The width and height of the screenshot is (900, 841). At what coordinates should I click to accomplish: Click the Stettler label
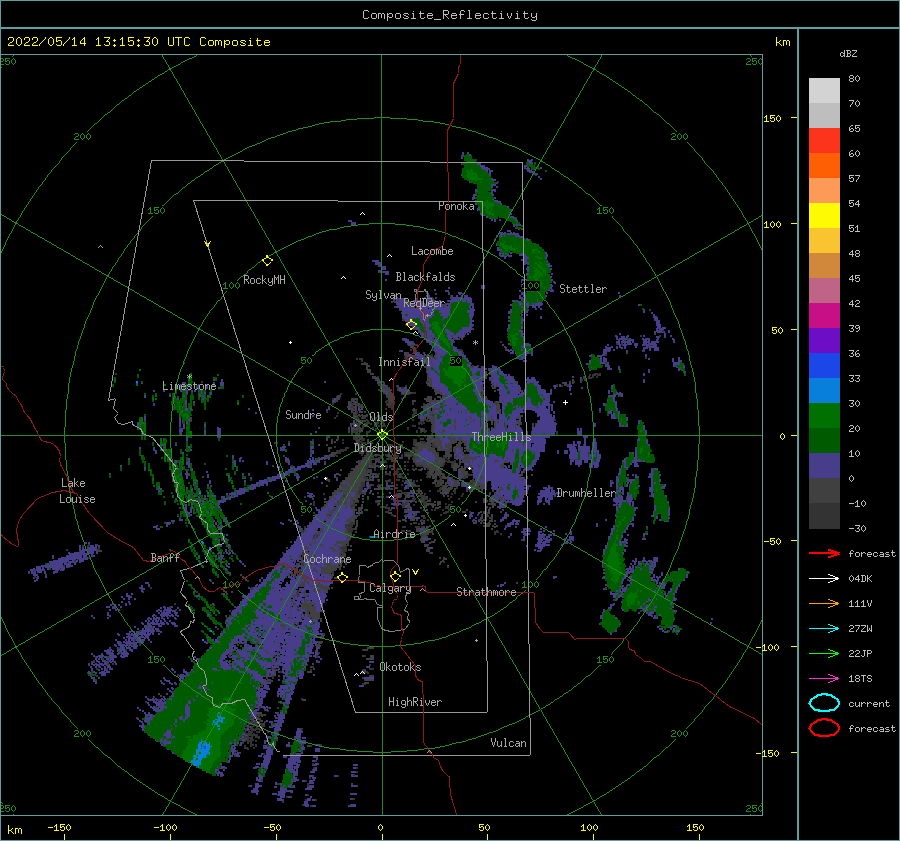click(x=583, y=289)
